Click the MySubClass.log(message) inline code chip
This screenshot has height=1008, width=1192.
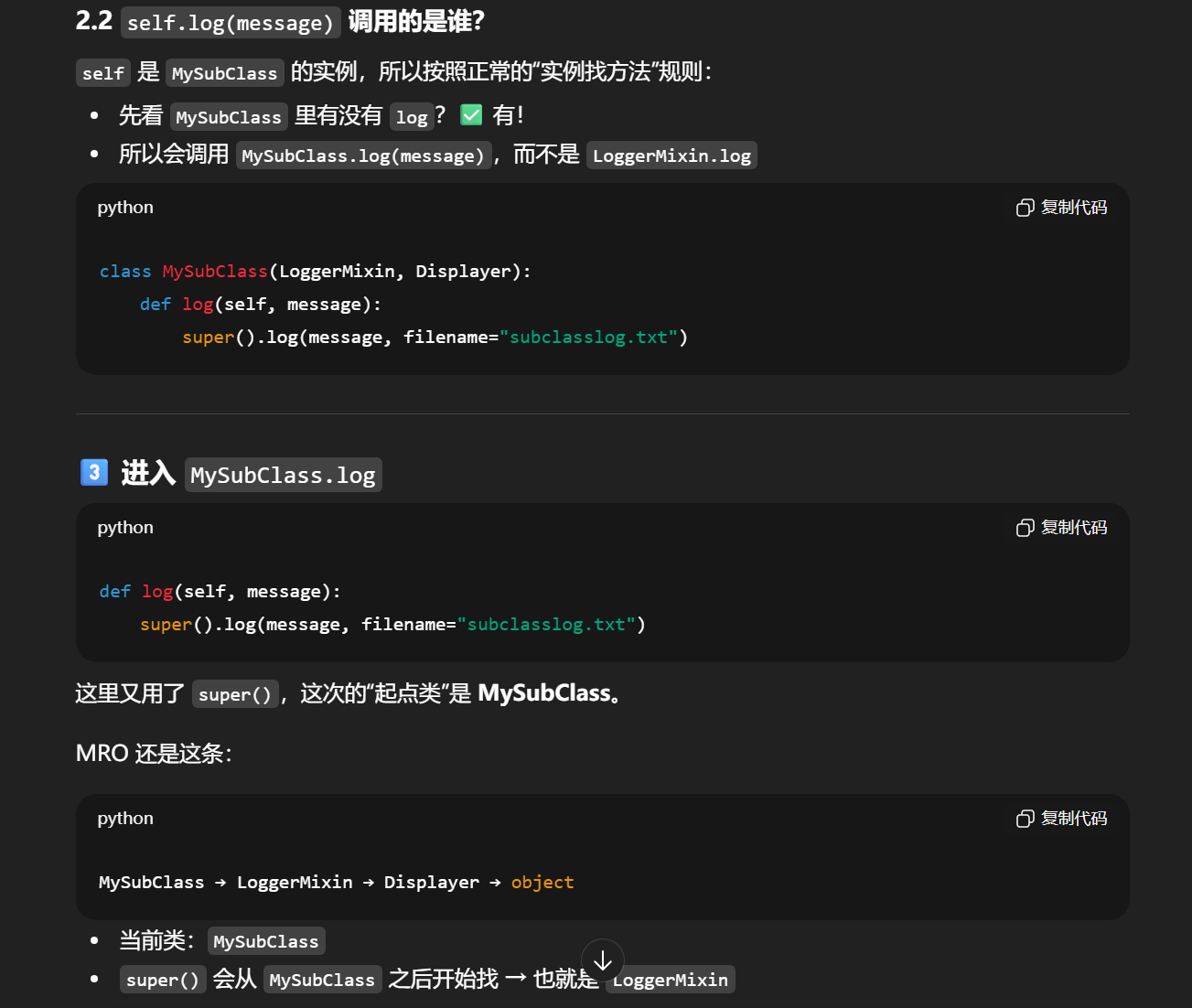point(363,155)
